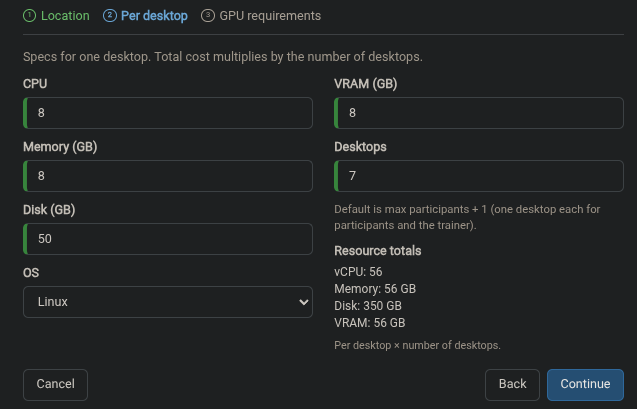Click the 'Default is max participants' hint
637x409 pixels.
tap(467, 217)
